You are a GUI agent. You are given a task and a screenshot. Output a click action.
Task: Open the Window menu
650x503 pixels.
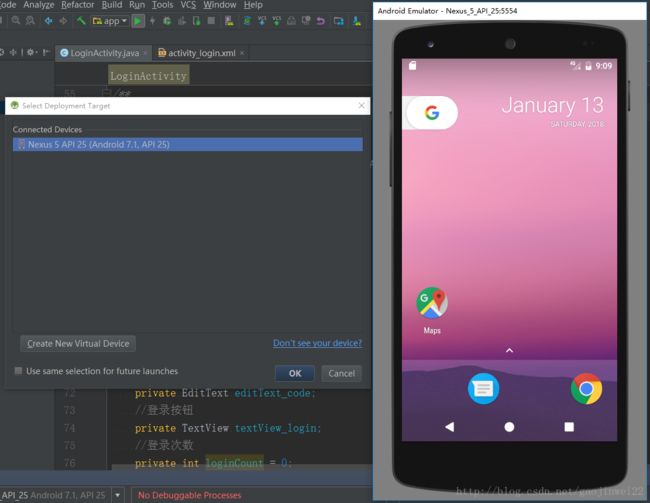click(x=220, y=5)
